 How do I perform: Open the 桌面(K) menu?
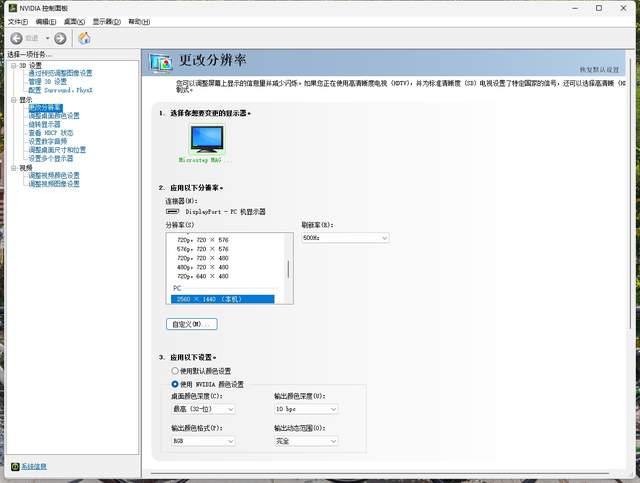pos(74,22)
